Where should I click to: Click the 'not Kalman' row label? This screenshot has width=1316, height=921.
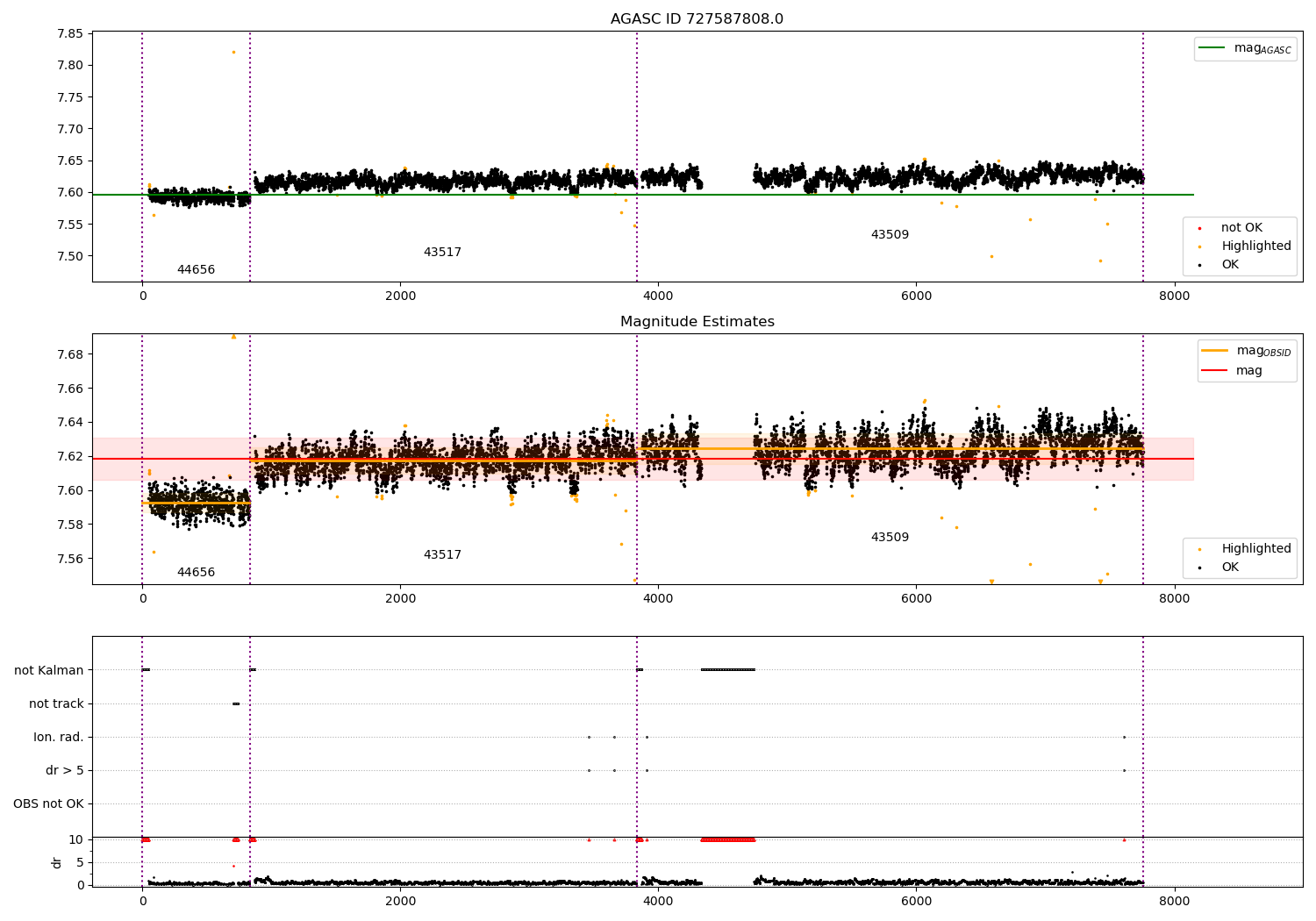point(49,670)
